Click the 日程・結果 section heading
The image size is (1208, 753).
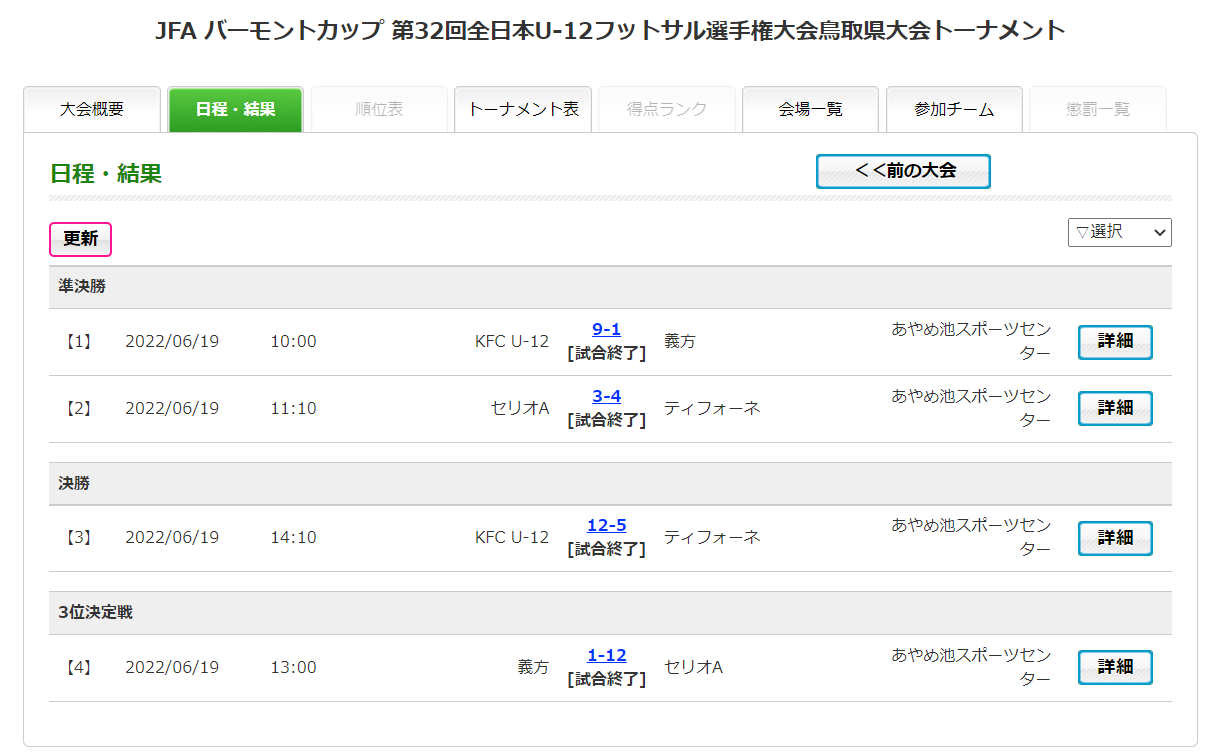[x=106, y=174]
